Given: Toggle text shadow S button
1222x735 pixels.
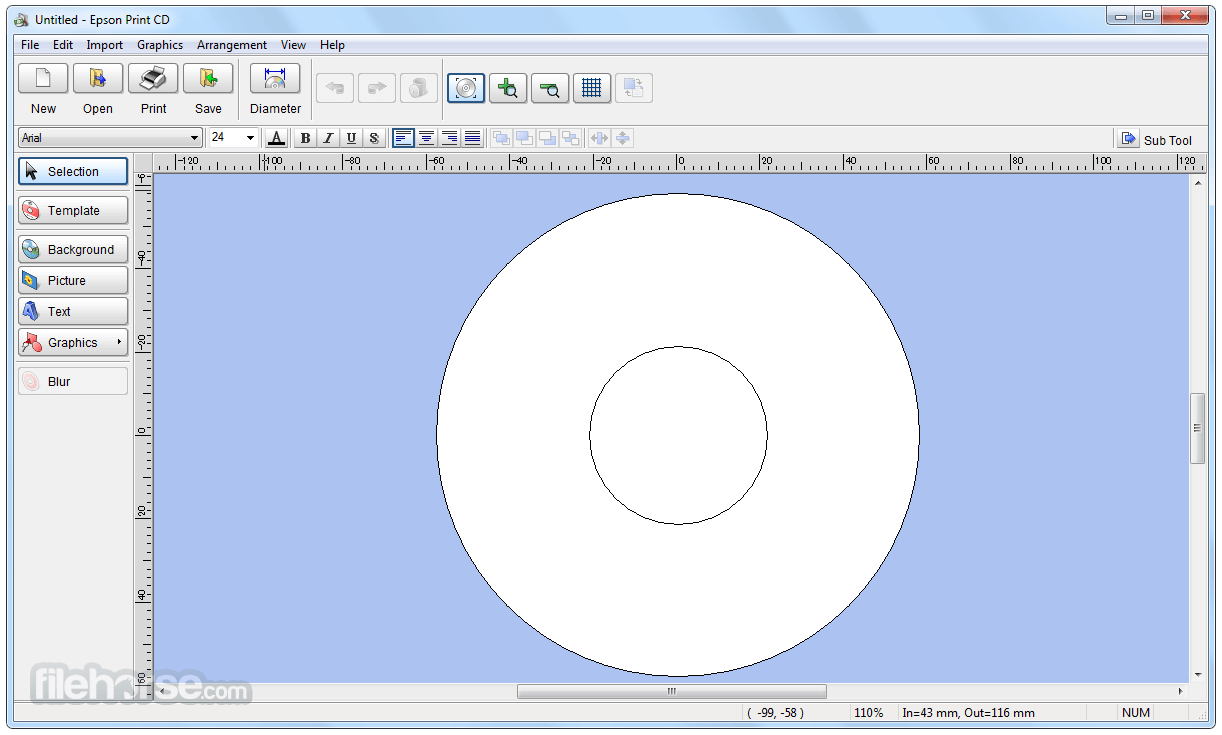Looking at the screenshot, I should (374, 138).
